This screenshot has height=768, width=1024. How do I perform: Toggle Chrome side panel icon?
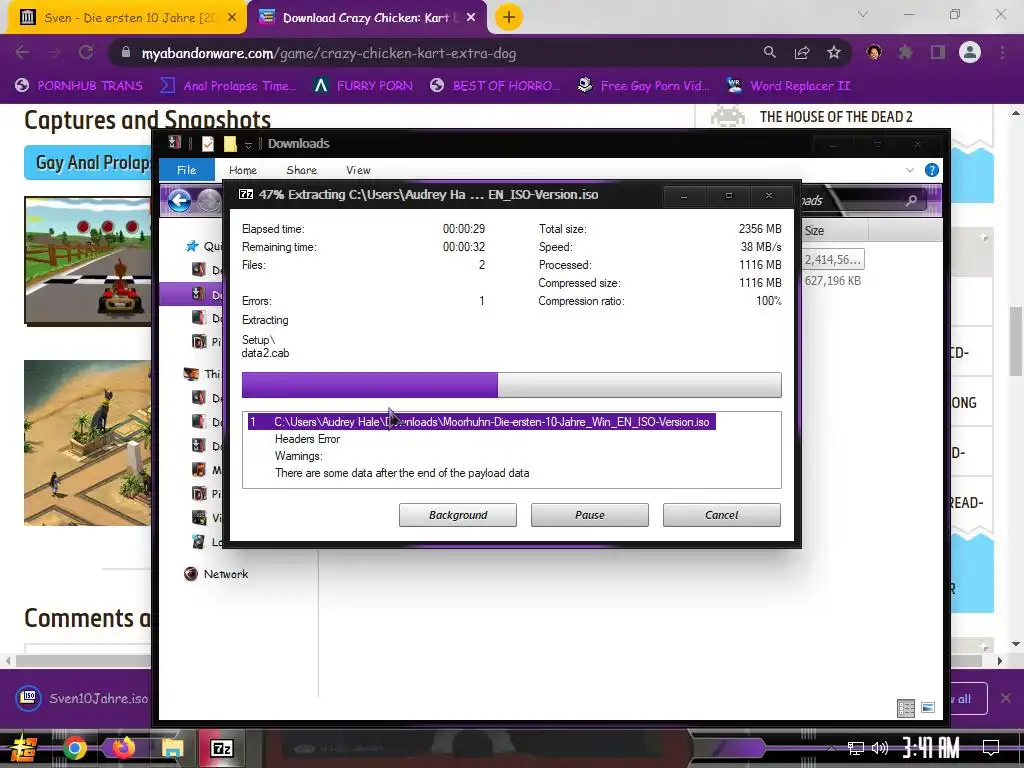click(938, 52)
